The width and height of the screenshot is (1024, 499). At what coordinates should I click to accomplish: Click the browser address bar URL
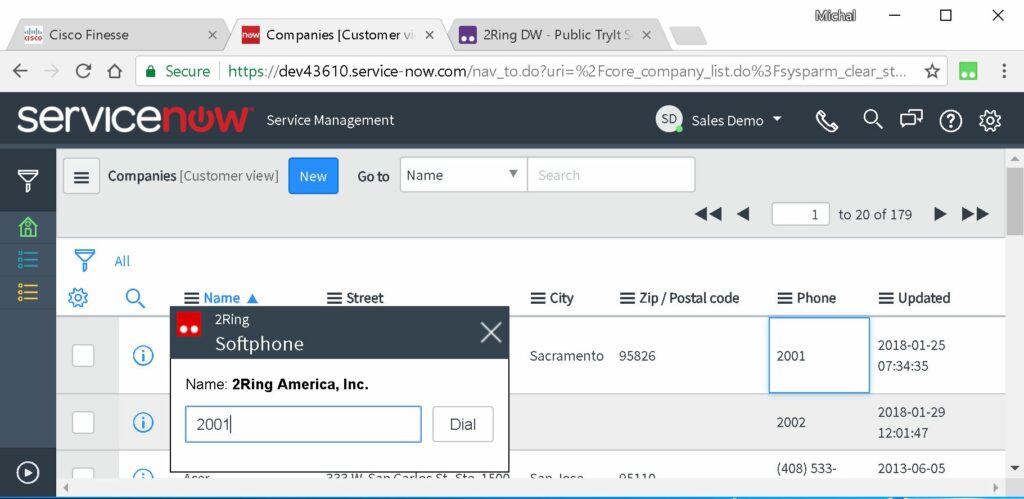pos(567,71)
